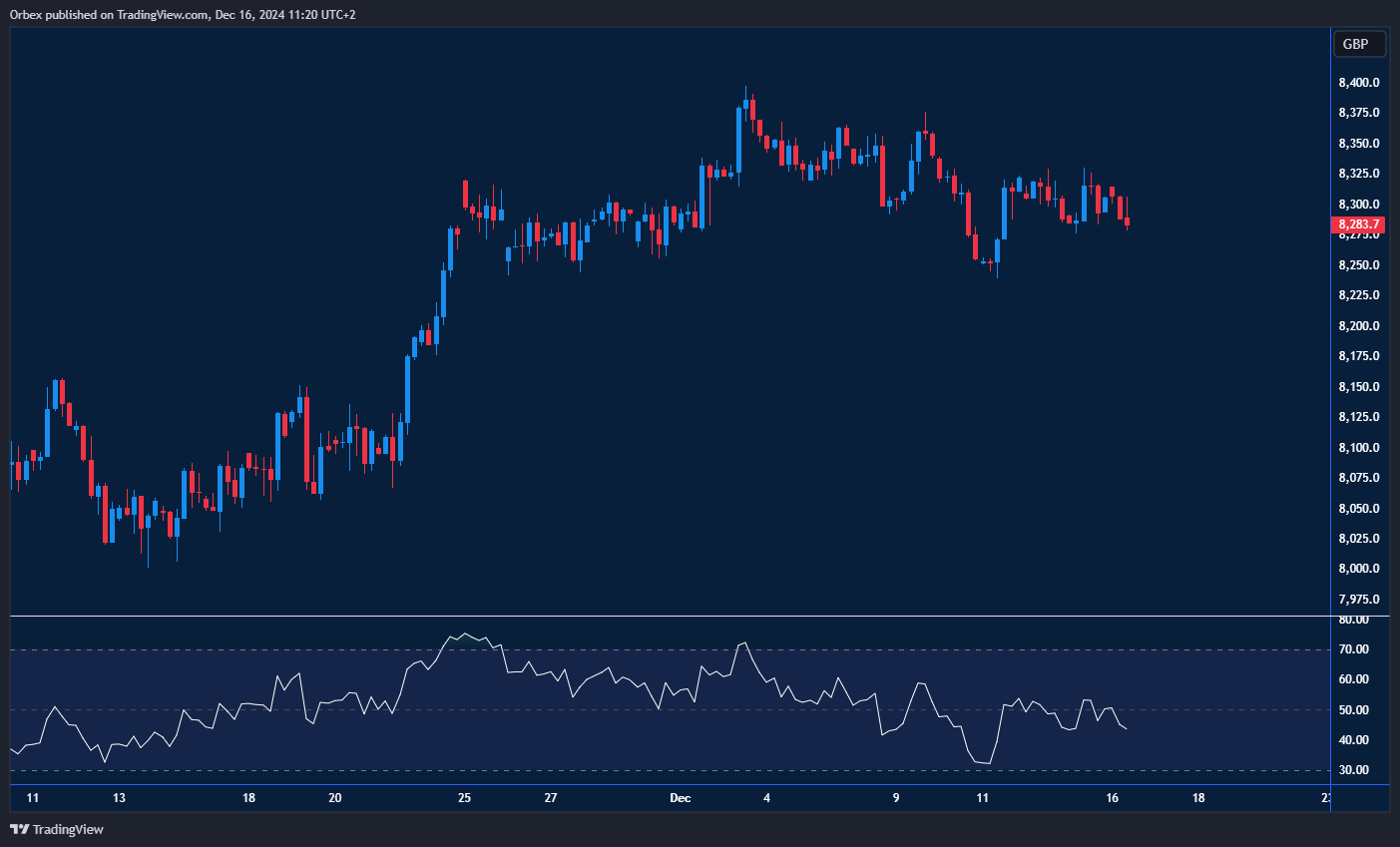The height and width of the screenshot is (847, 1400).
Task: Click the 50.00 midline label on RSI scale
Action: (1353, 710)
